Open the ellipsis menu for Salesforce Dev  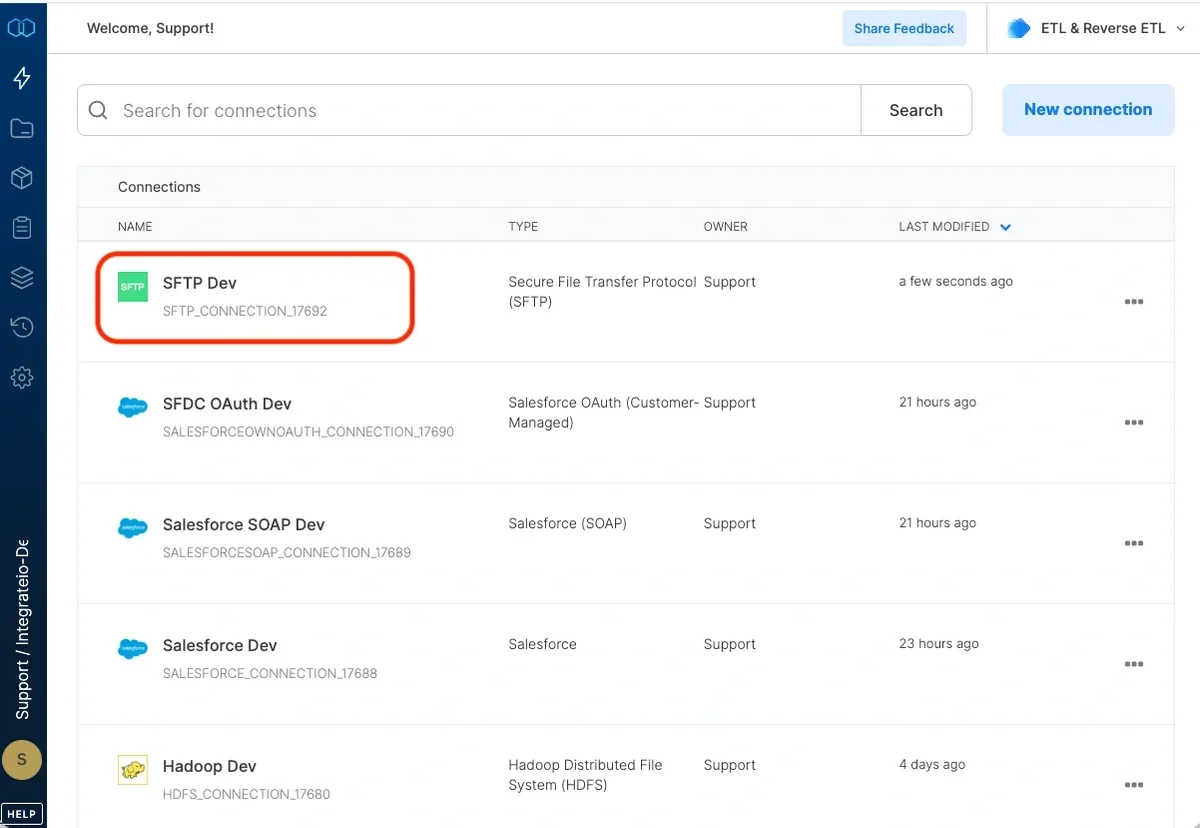tap(1134, 663)
